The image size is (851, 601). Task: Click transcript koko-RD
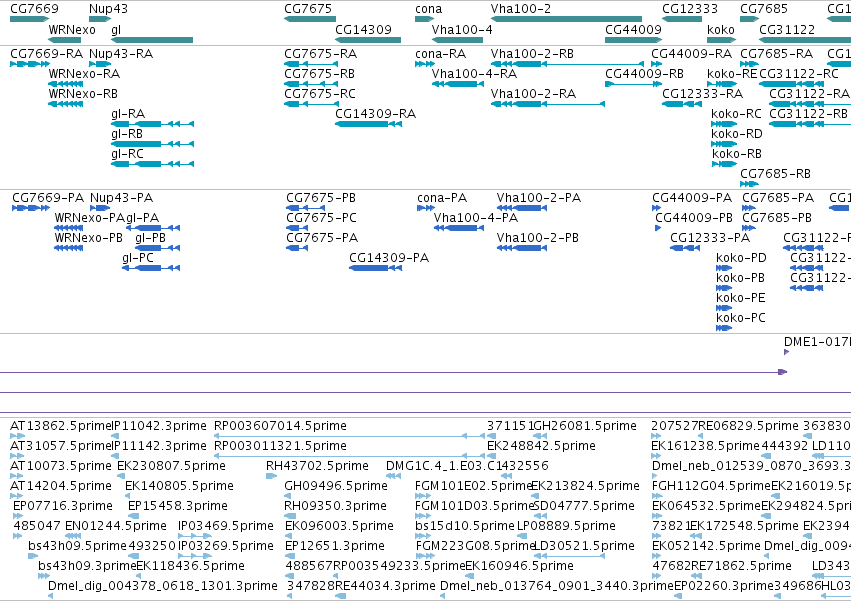(724, 144)
